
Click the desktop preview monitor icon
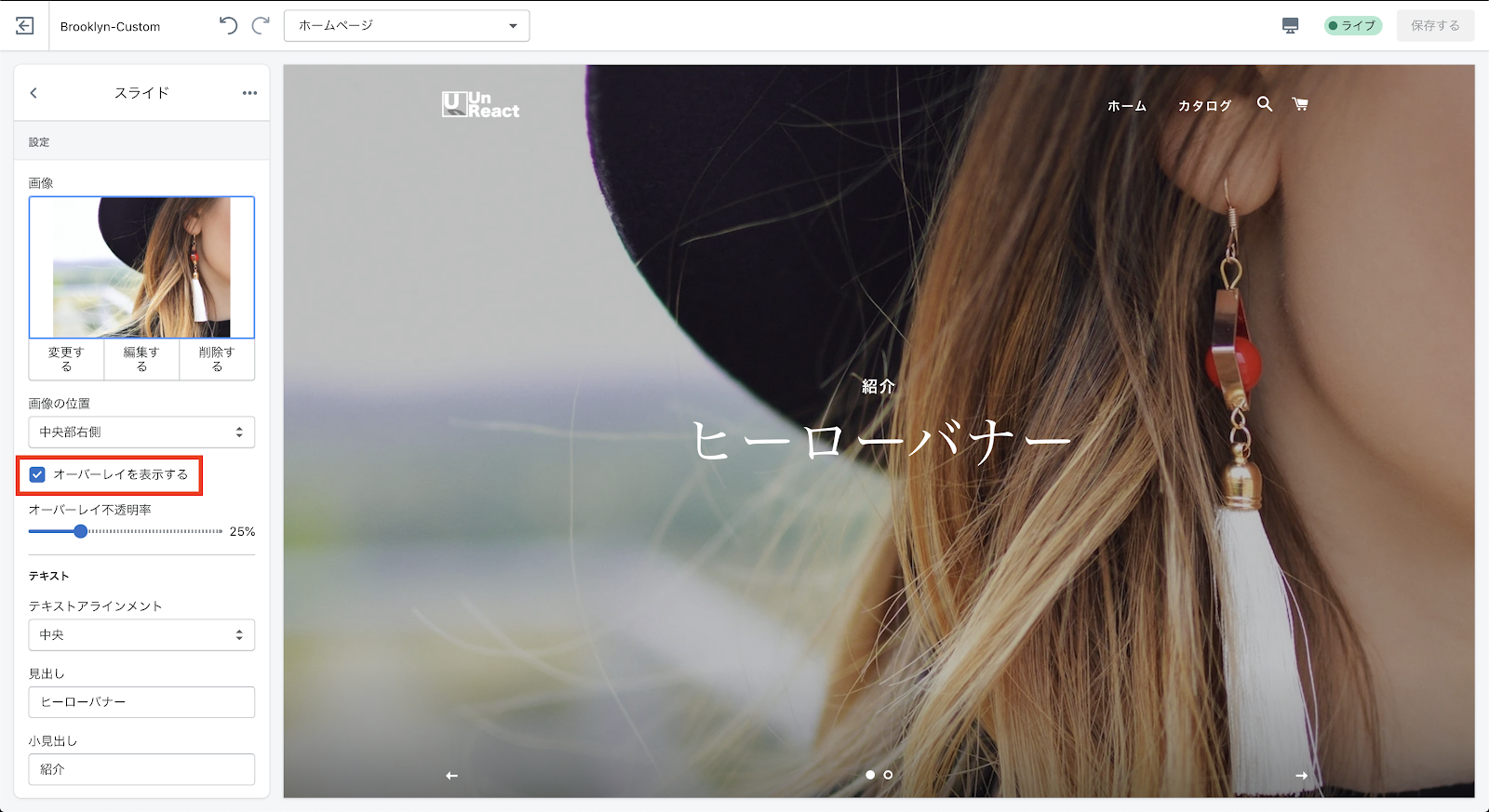coord(1290,26)
